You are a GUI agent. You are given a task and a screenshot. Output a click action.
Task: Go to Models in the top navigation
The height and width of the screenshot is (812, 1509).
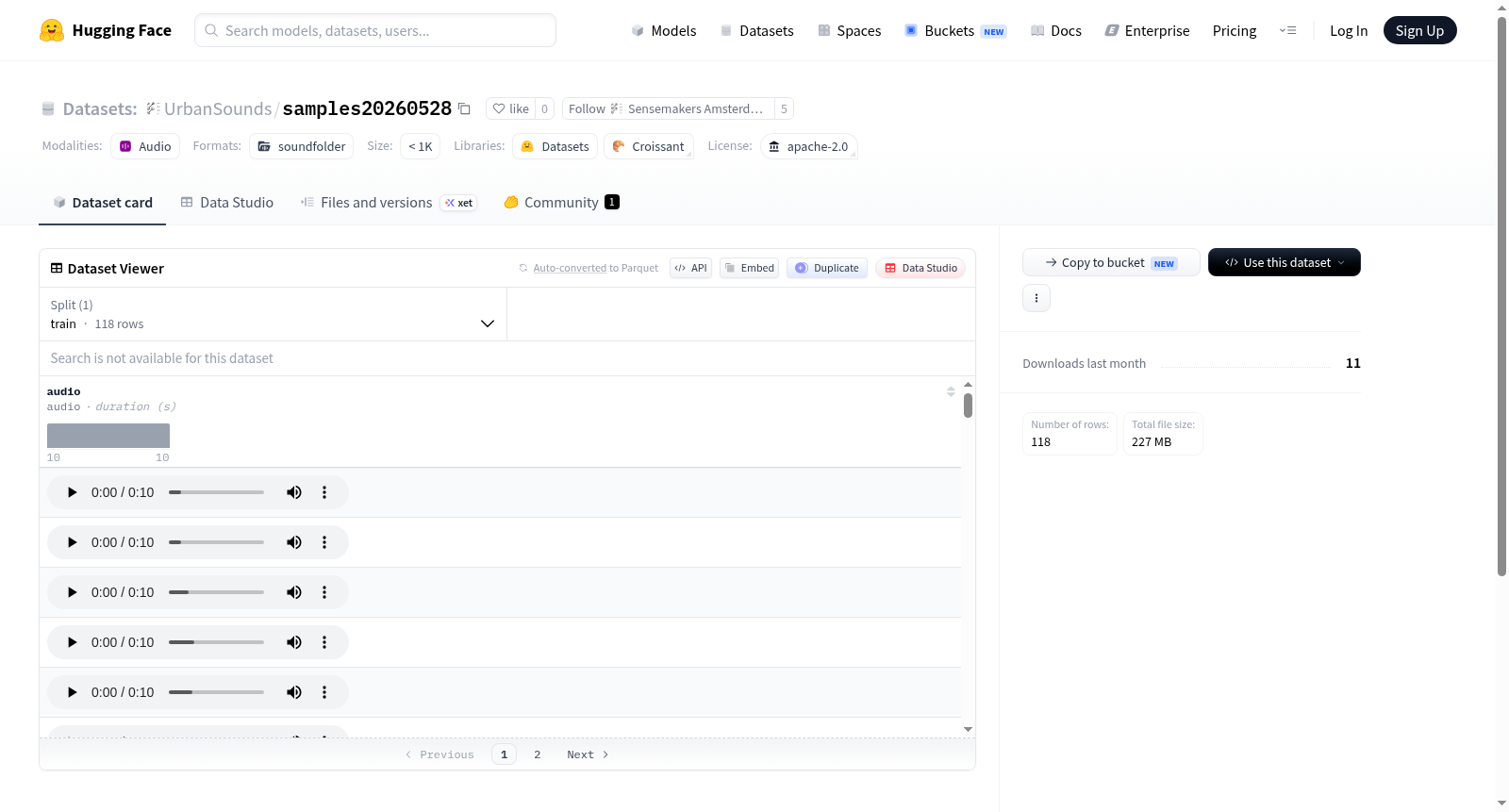tap(664, 30)
